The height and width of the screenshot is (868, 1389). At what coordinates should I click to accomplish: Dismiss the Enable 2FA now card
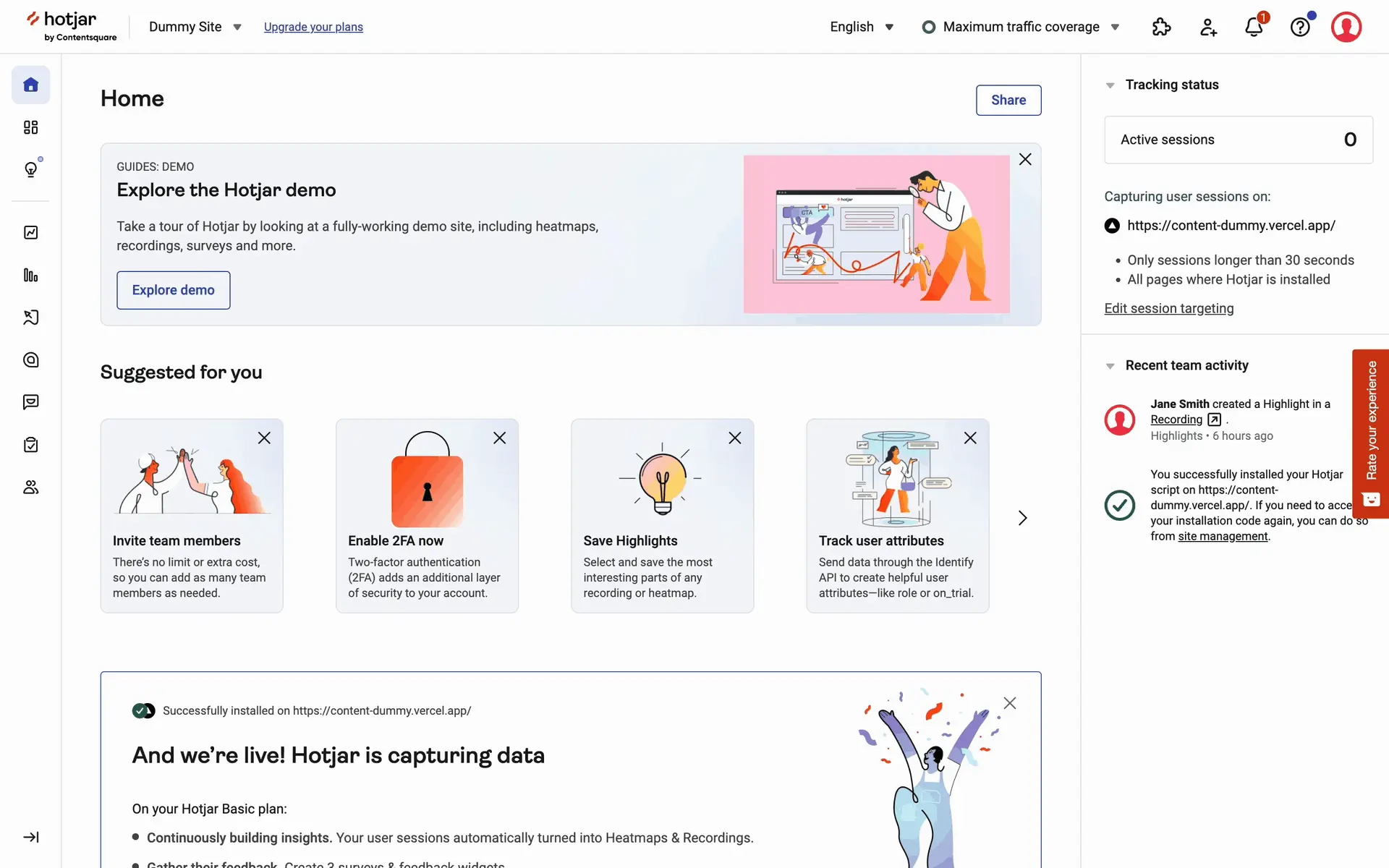(x=499, y=438)
